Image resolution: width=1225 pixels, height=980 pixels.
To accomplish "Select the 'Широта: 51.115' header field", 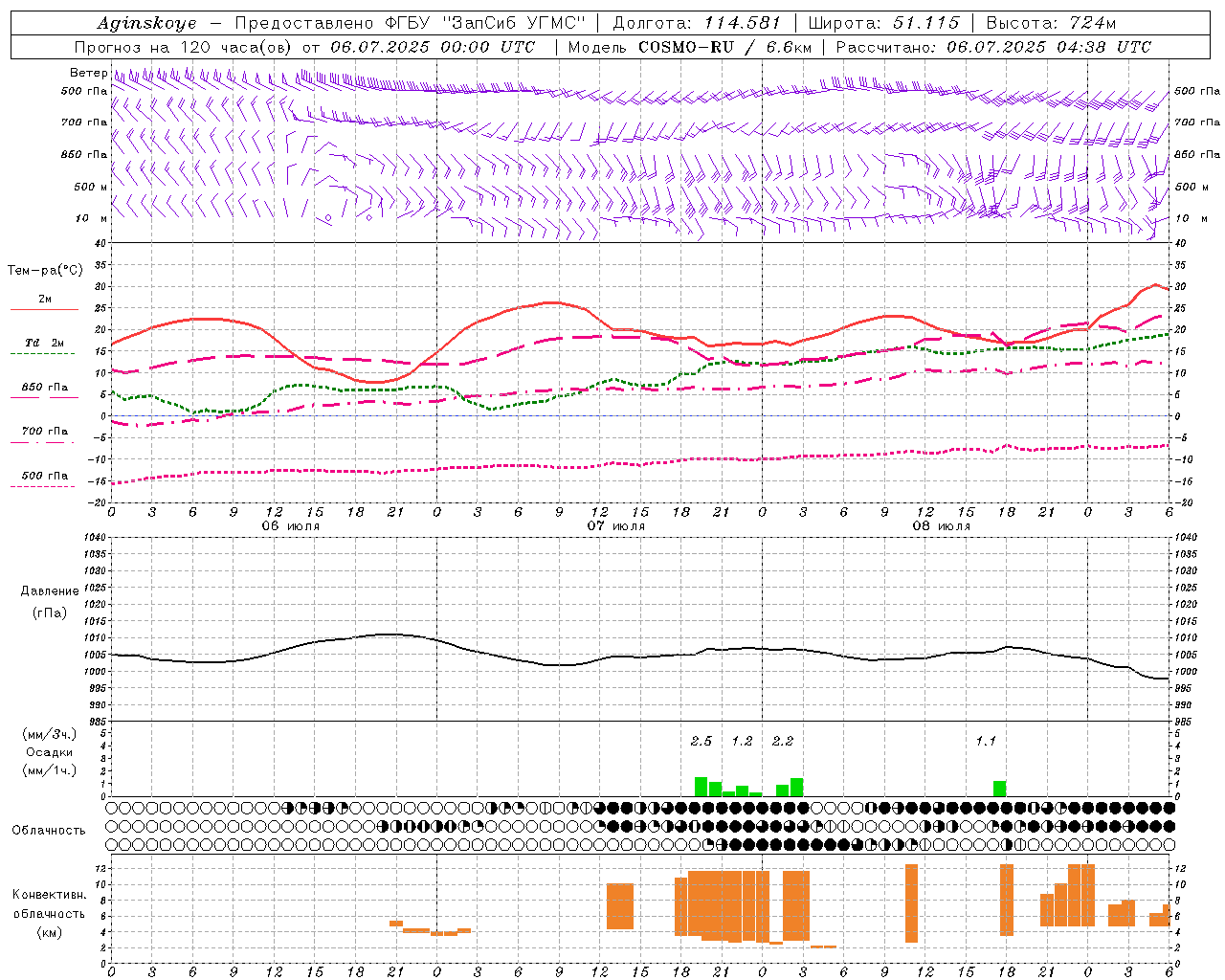I will (885, 23).
